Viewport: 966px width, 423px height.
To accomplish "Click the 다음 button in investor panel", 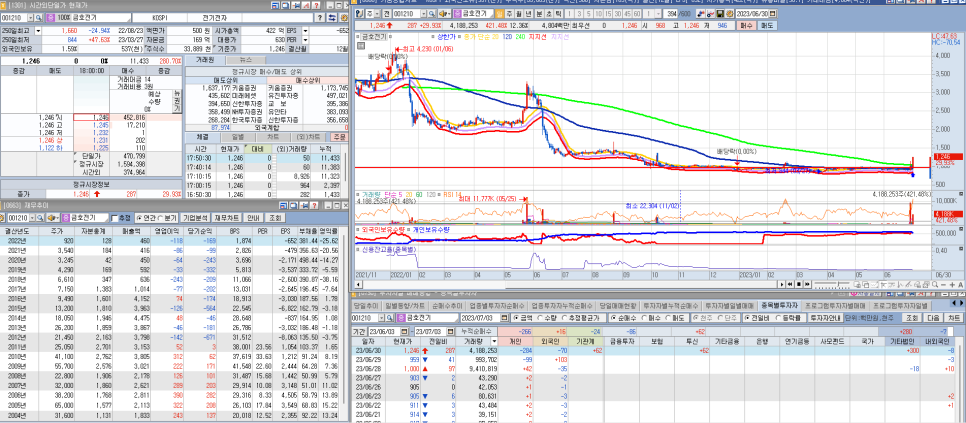I will tap(934, 318).
